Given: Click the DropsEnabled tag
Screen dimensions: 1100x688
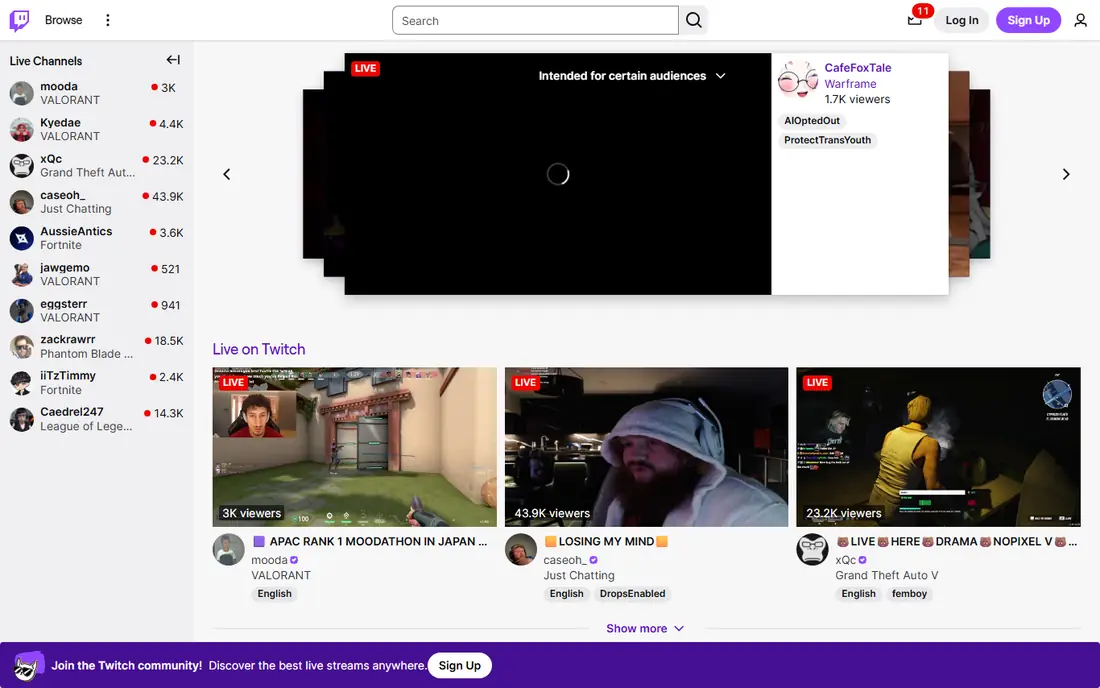Looking at the screenshot, I should point(632,593).
